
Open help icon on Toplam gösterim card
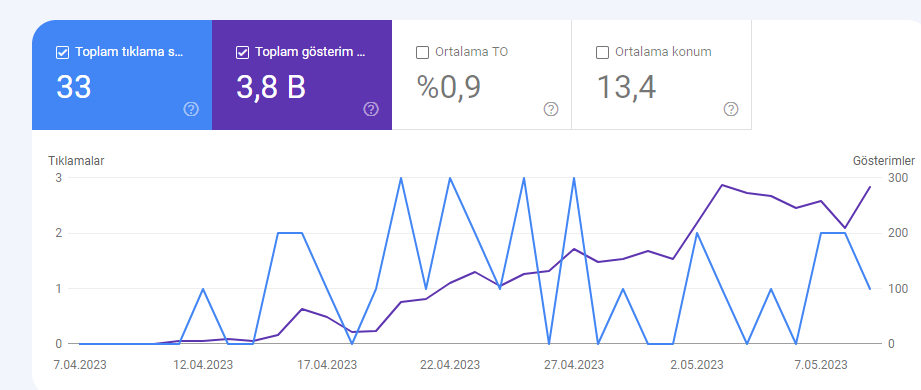(x=371, y=109)
